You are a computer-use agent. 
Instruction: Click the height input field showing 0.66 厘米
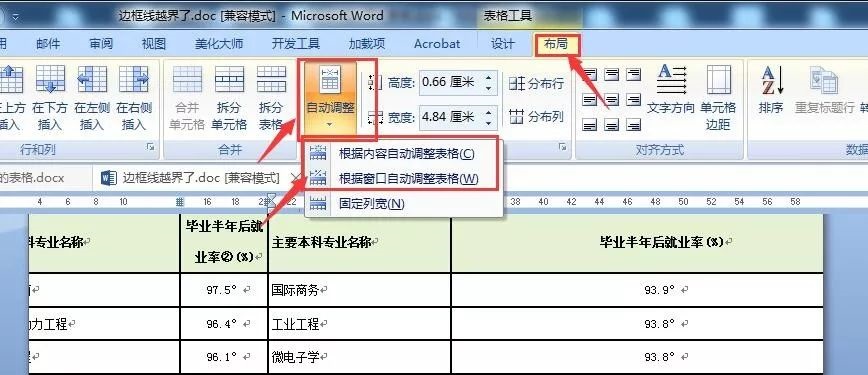pyautogui.click(x=451, y=83)
